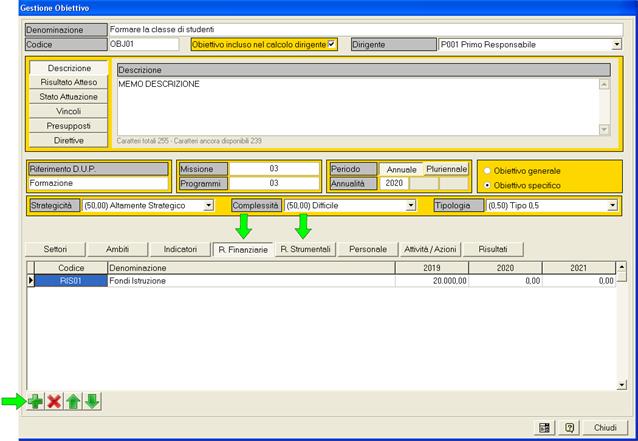The image size is (638, 441).
Task: Click the green plus add row icon
Action: click(x=35, y=401)
